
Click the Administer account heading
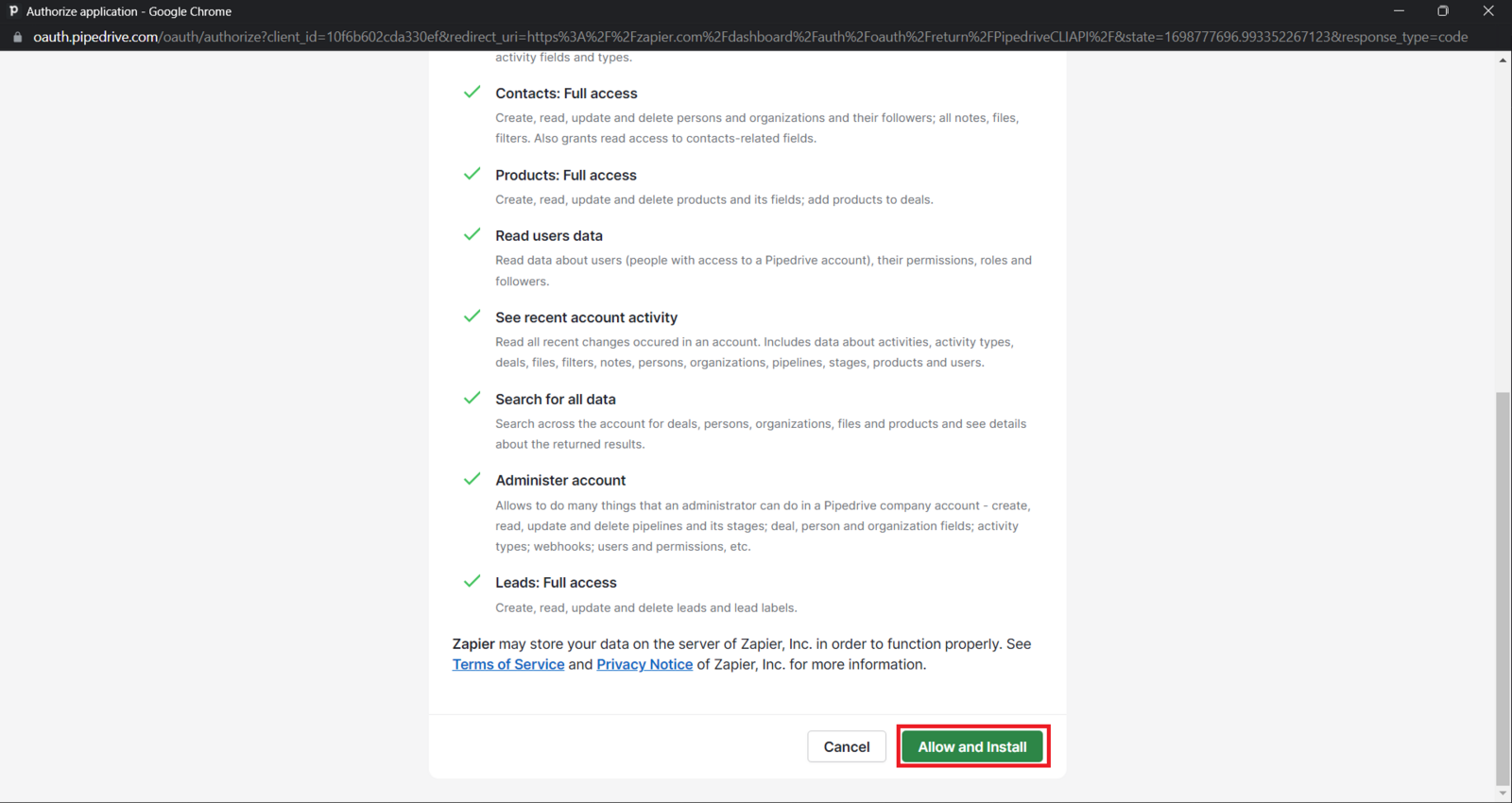pyautogui.click(x=560, y=480)
